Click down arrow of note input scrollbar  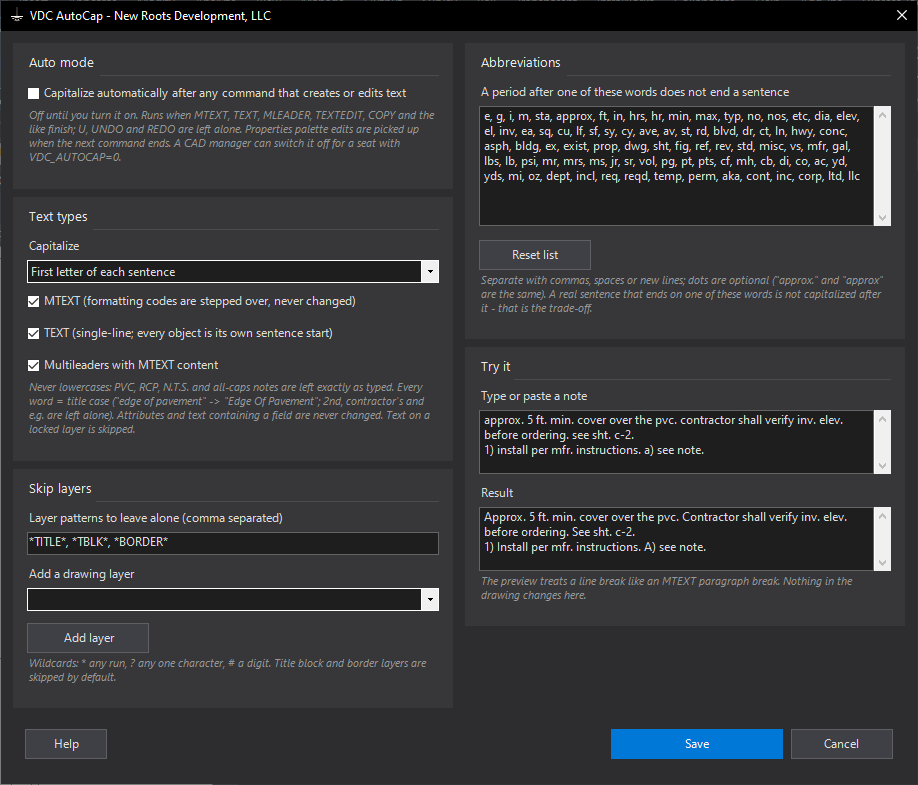tap(882, 466)
